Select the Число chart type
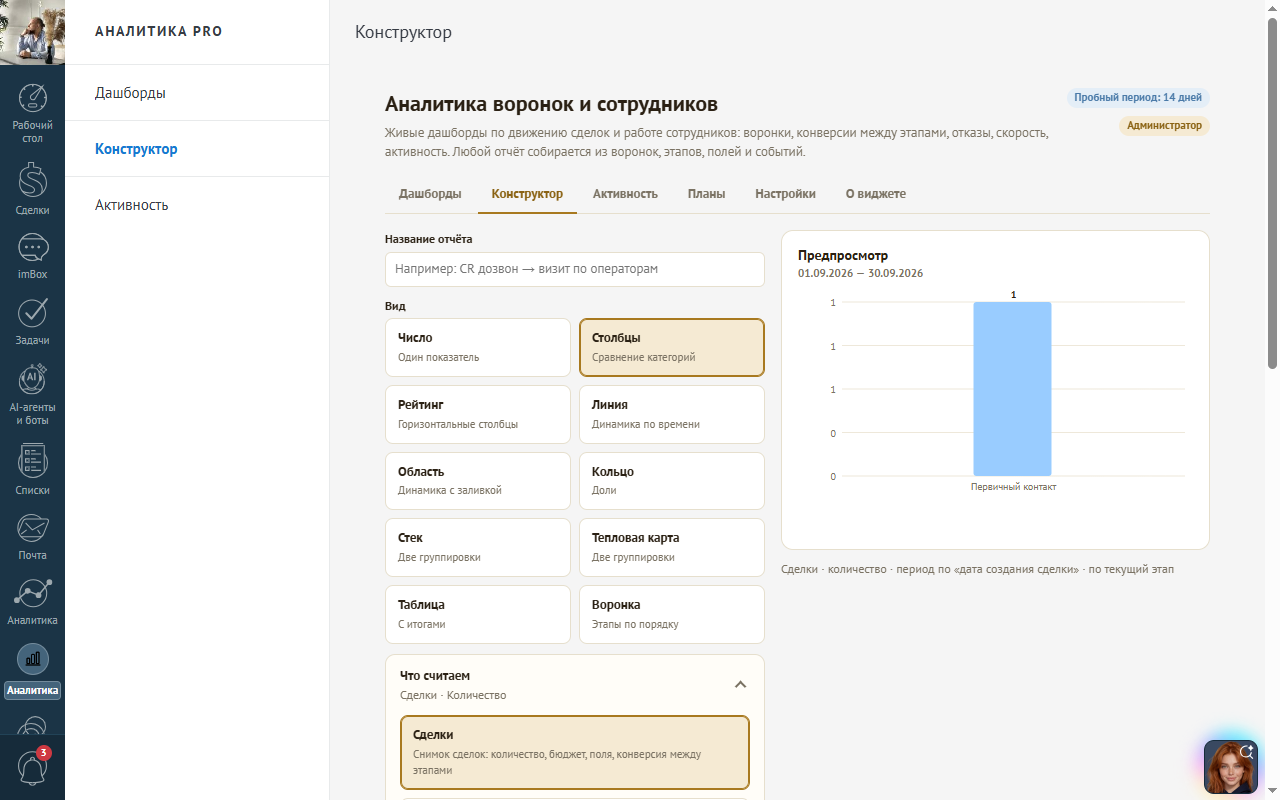1280x800 pixels. 478,347
